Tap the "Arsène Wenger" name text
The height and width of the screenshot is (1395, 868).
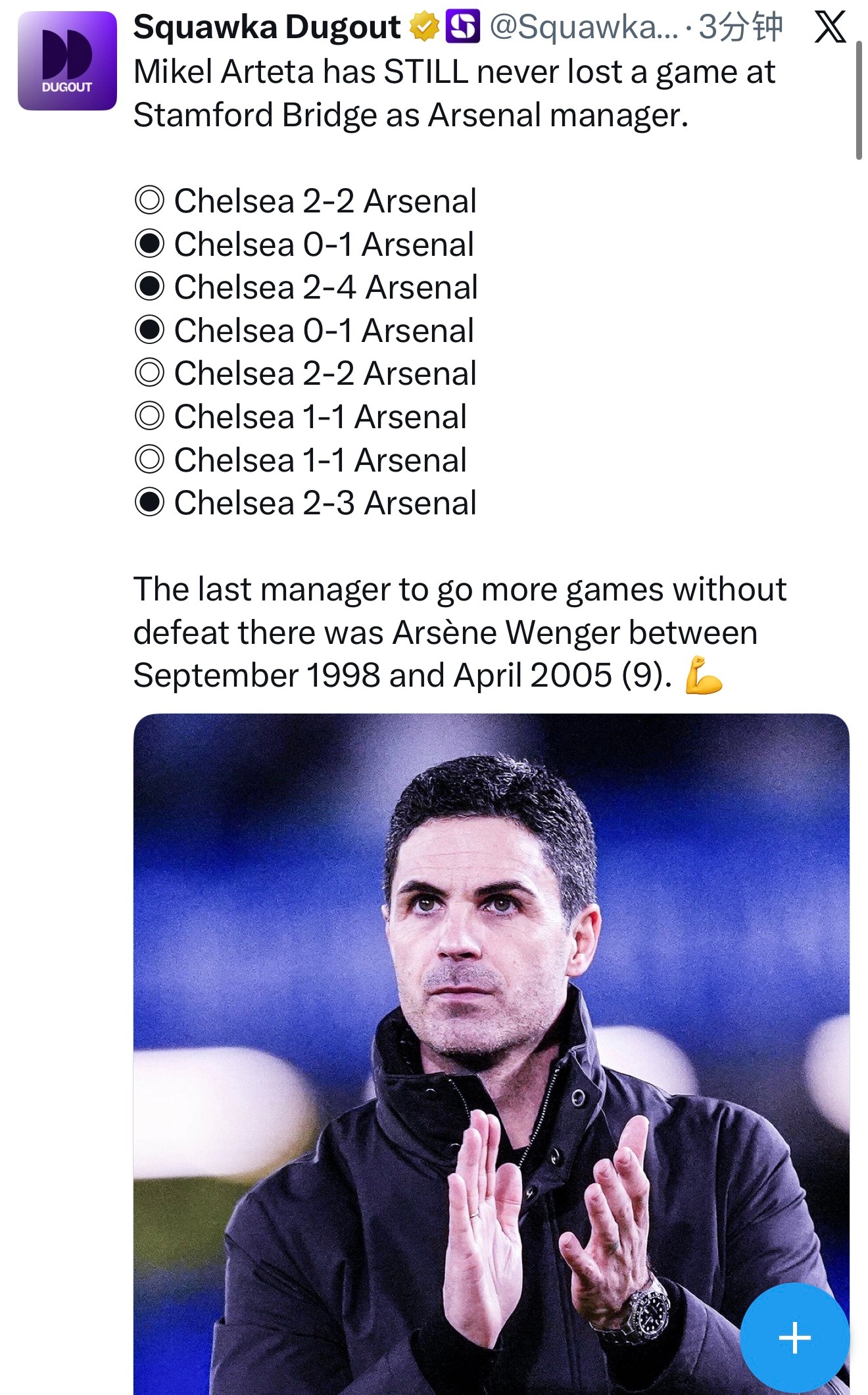[x=506, y=633]
